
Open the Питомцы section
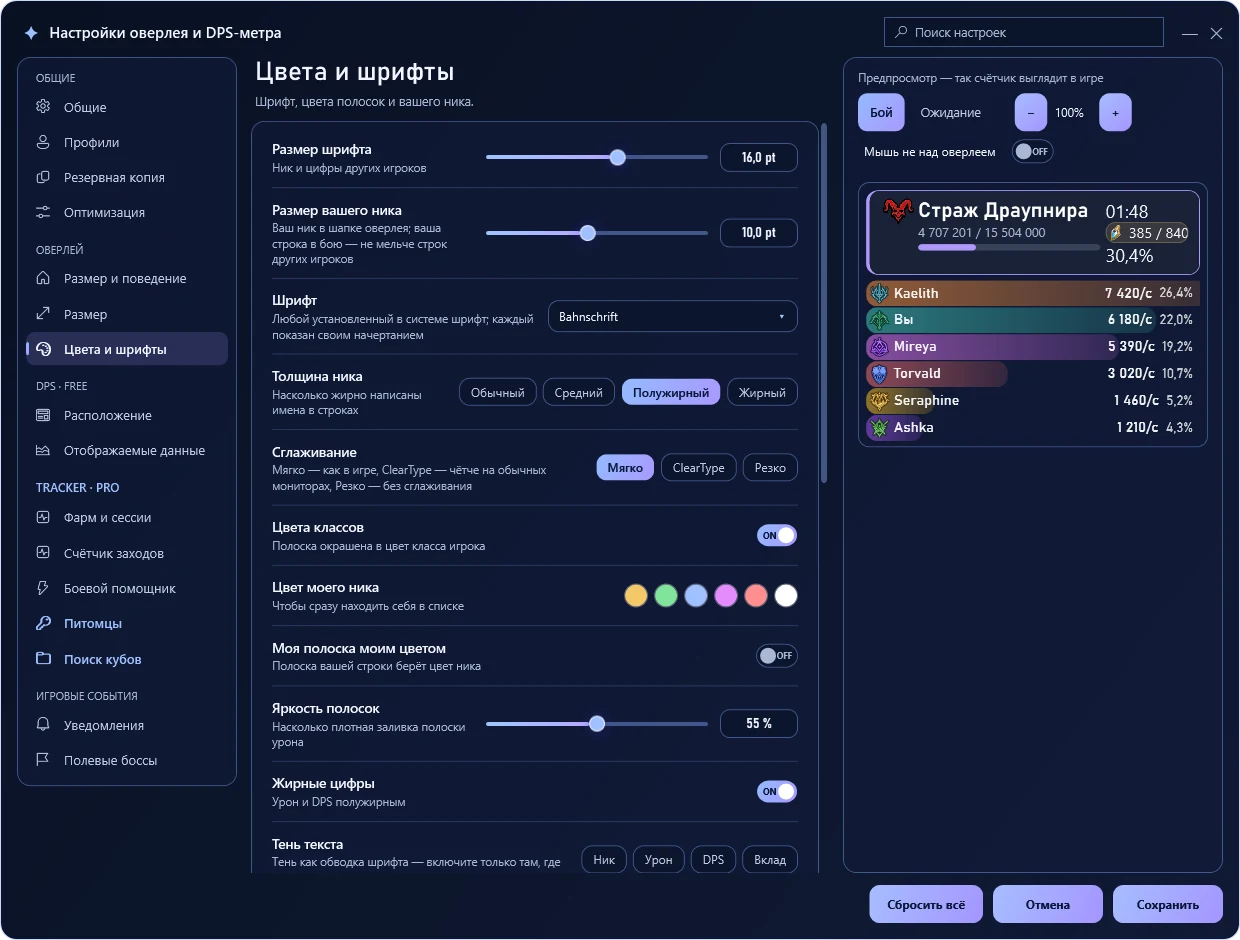pos(127,623)
